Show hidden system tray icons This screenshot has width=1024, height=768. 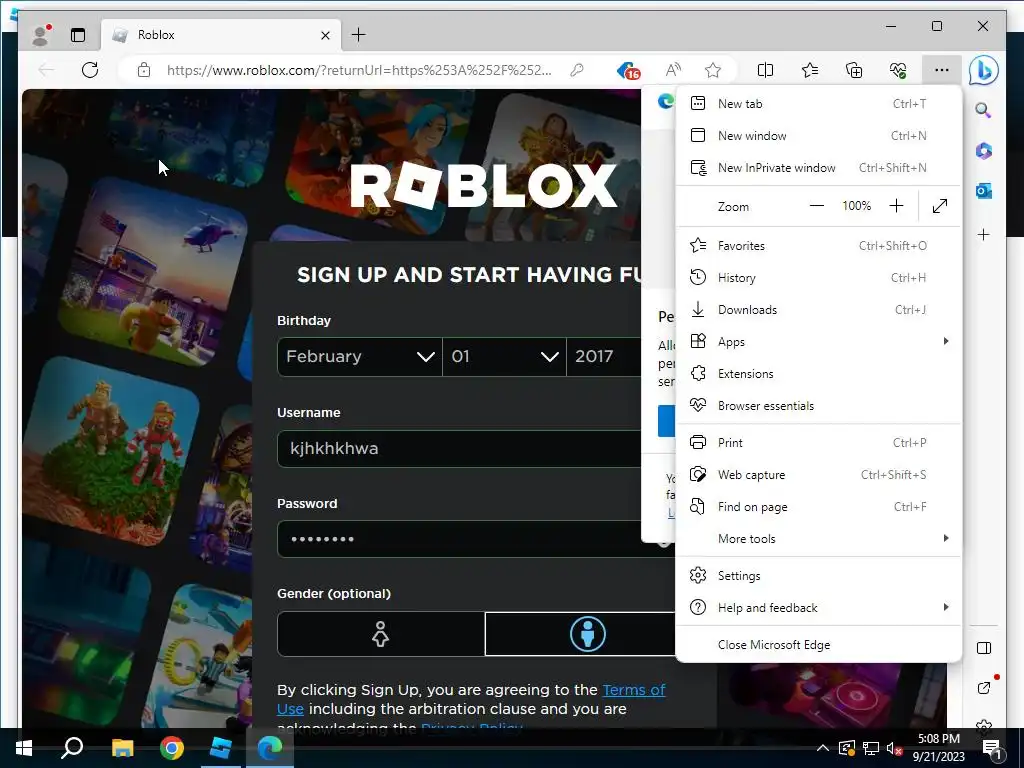(x=823, y=748)
